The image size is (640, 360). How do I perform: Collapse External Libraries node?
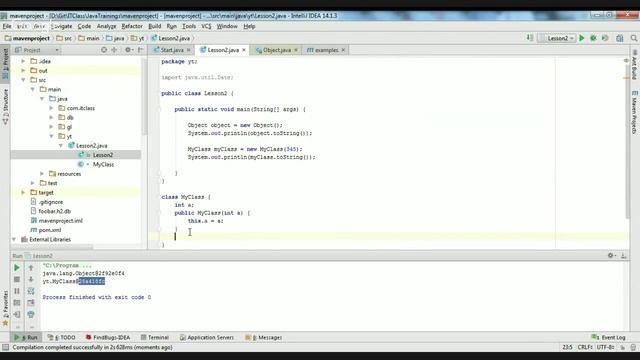tap(14, 240)
